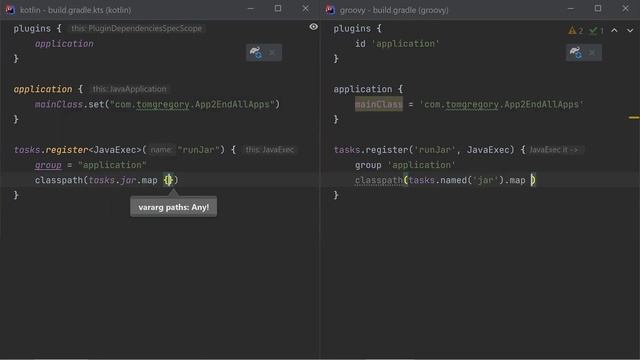640x360 pixels.
Task: Click 'application' plugin in kotlin plugins block
Action: (x=64, y=44)
